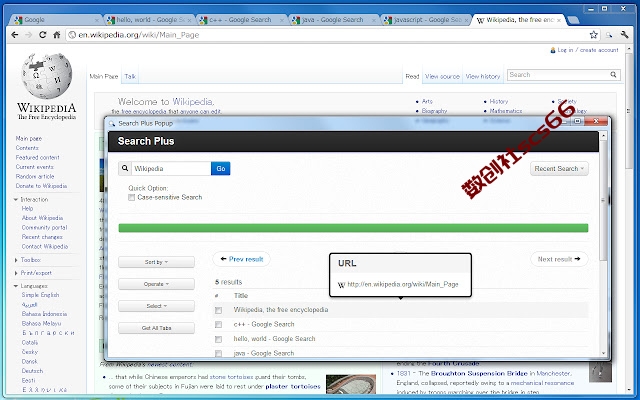Open the Recent Search dropdown
Viewport: 640px width, 400px height.
(x=559, y=169)
